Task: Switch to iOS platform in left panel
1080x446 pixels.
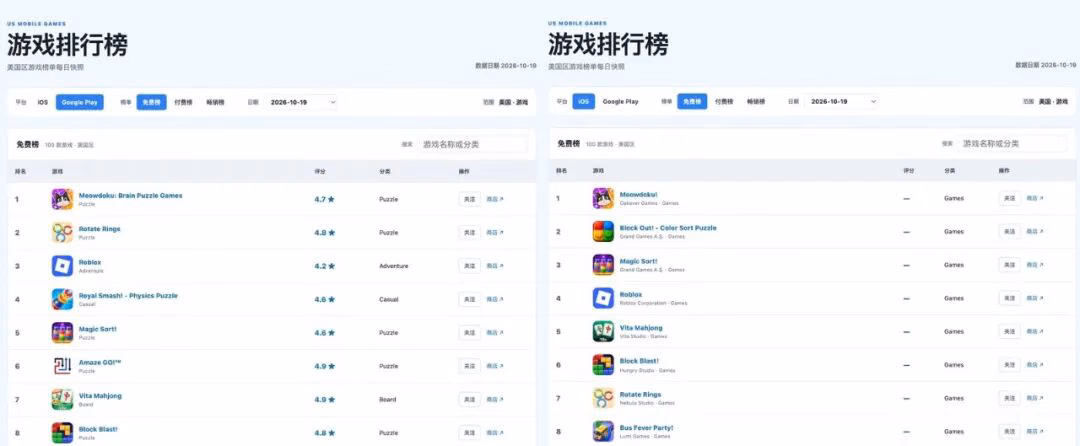Action: [x=43, y=102]
